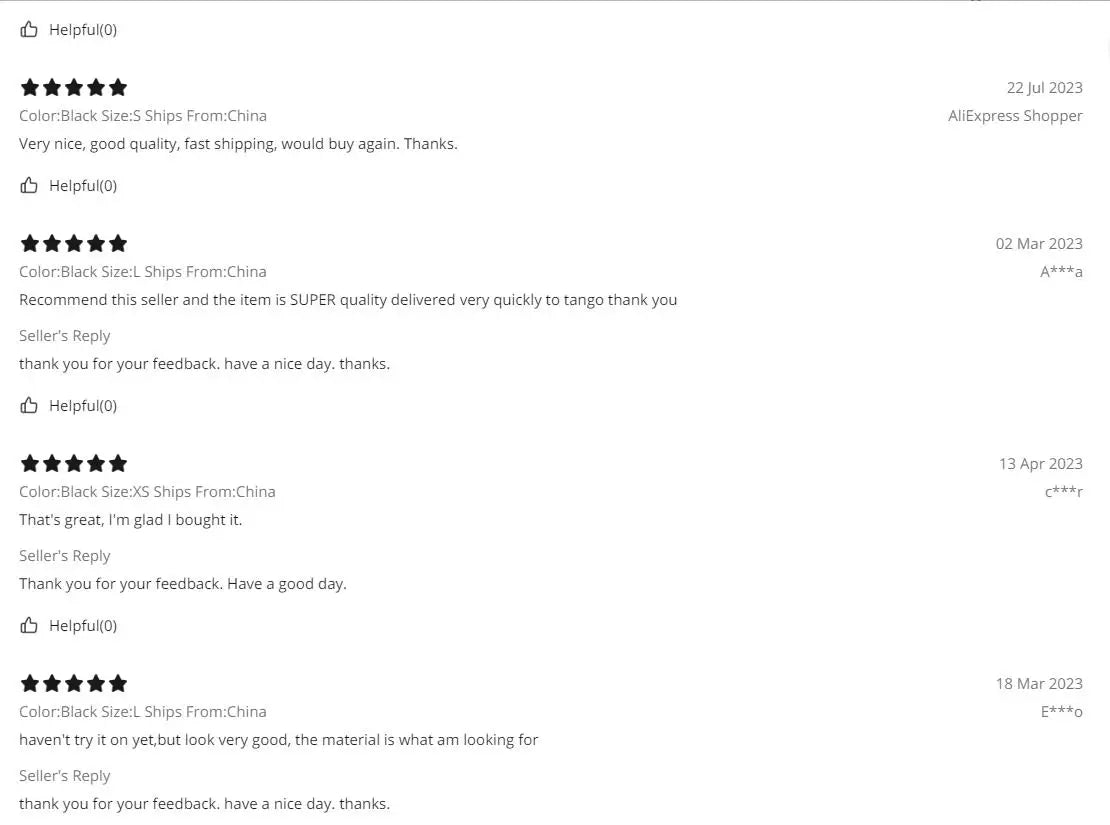
Task: Hit the thumbs-up icon below c***r's review
Action: coord(29,625)
